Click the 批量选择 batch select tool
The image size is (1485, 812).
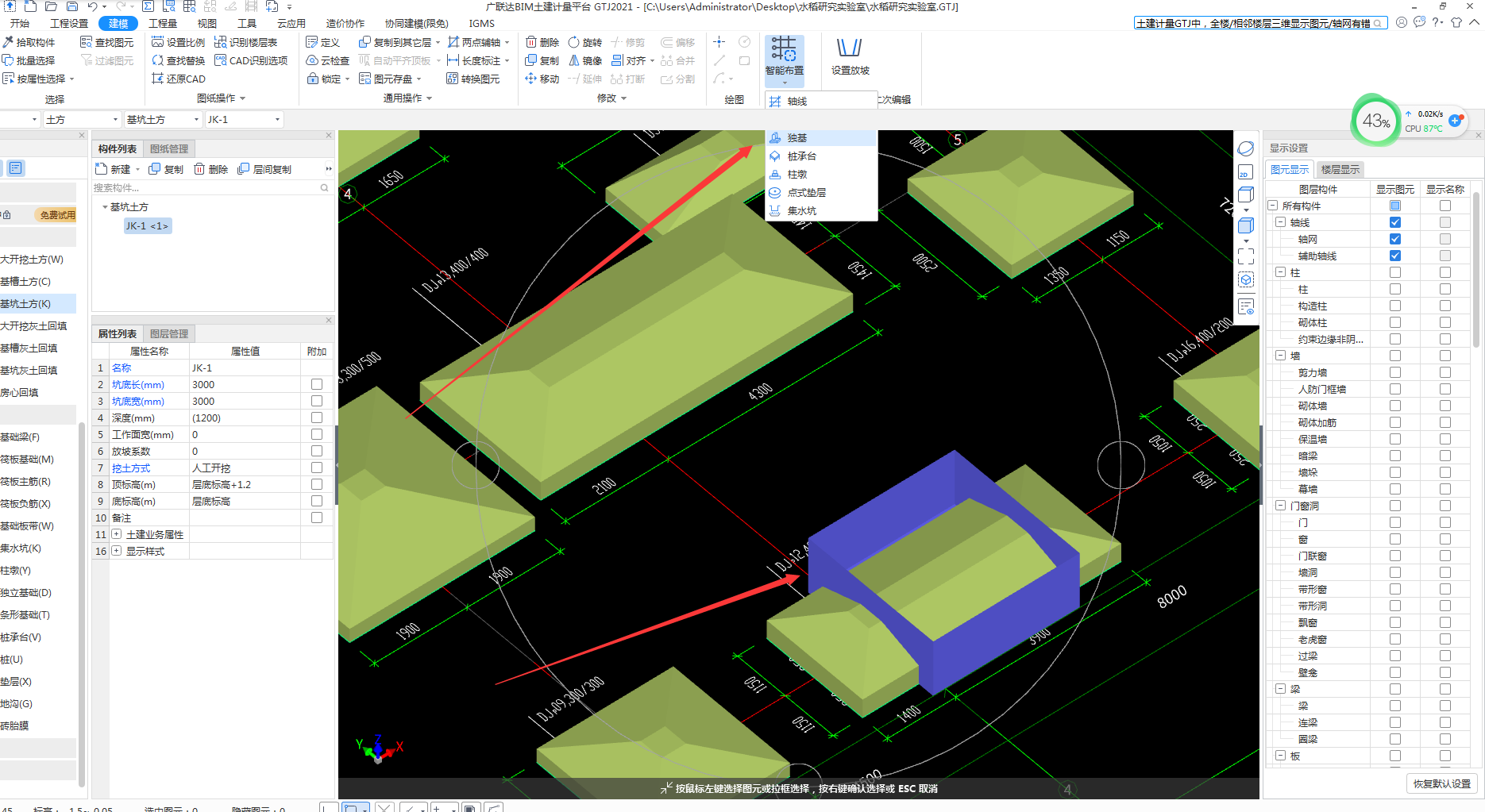(29, 60)
